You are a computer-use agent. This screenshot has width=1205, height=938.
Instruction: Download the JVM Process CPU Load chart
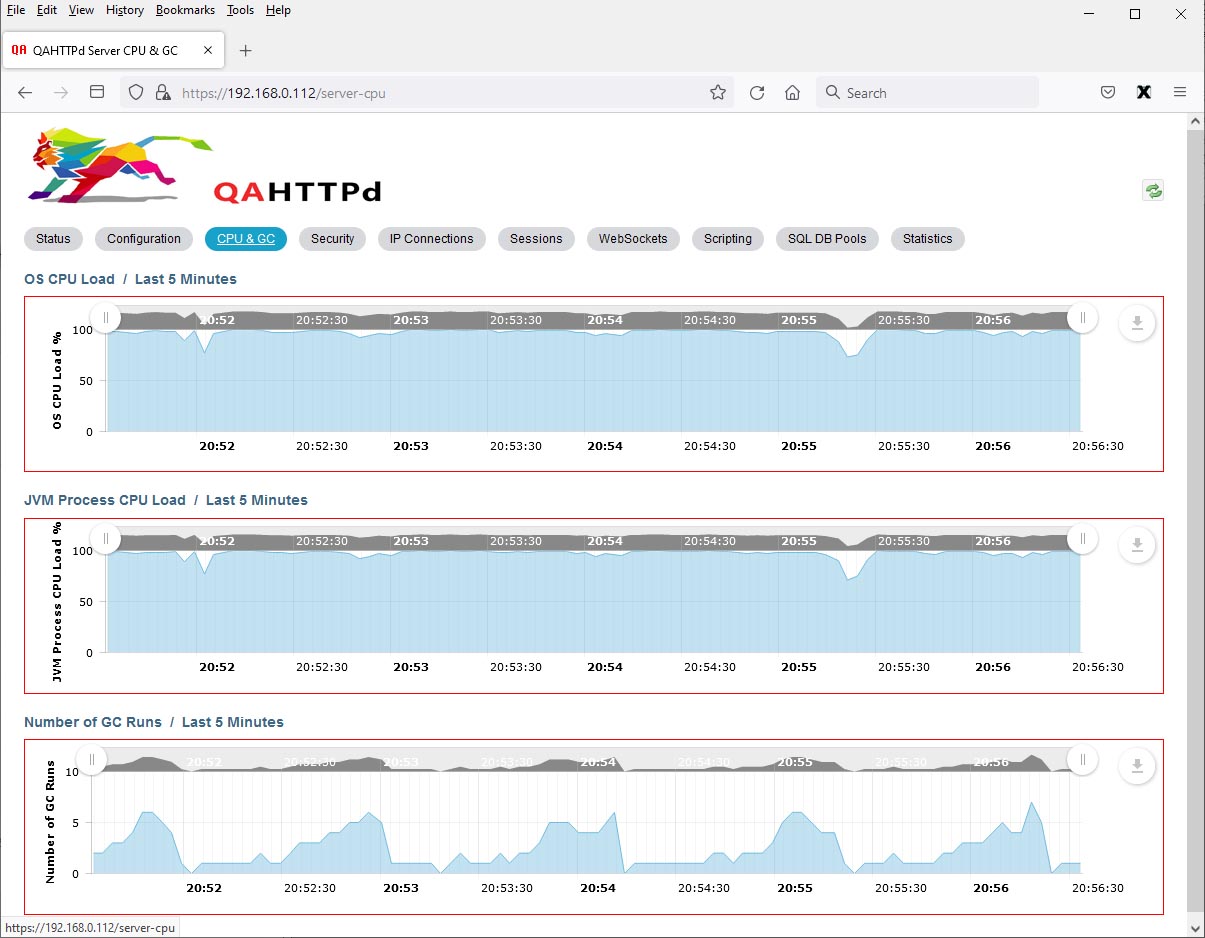pyautogui.click(x=1137, y=545)
